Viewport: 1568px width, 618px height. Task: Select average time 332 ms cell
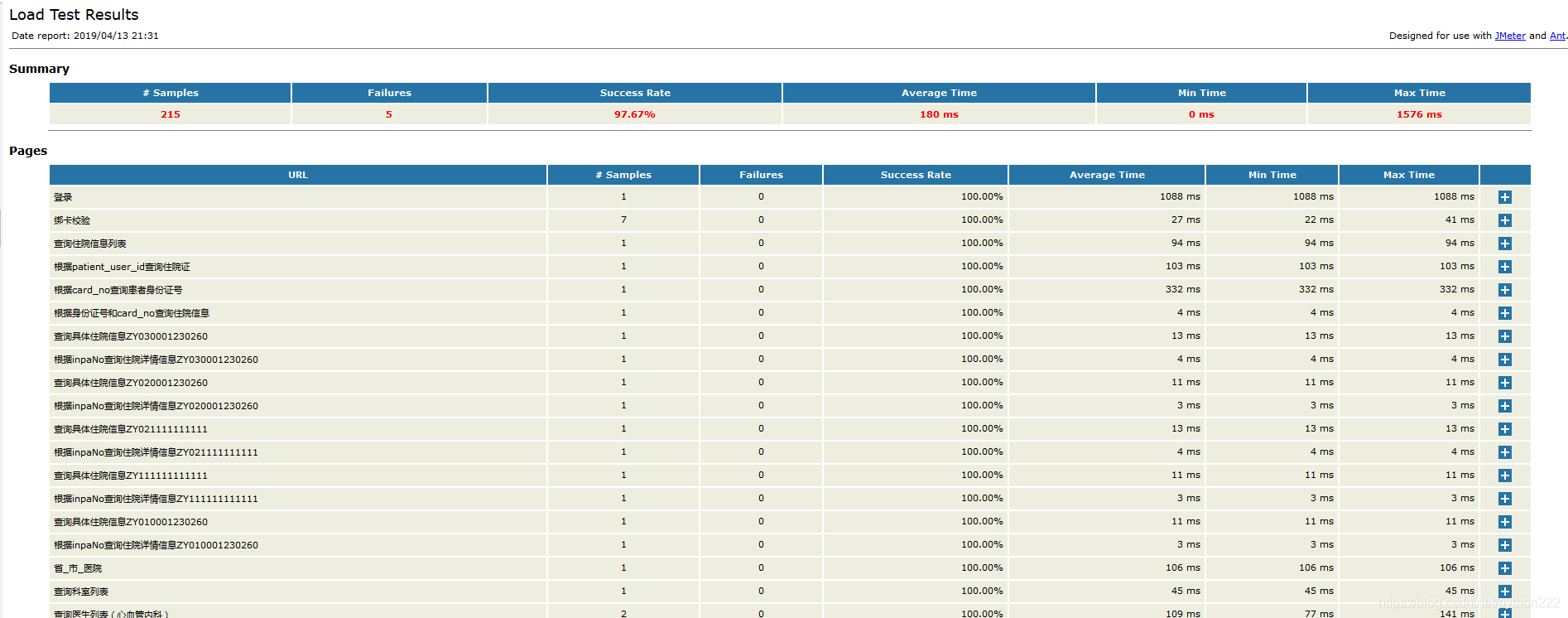point(1107,289)
